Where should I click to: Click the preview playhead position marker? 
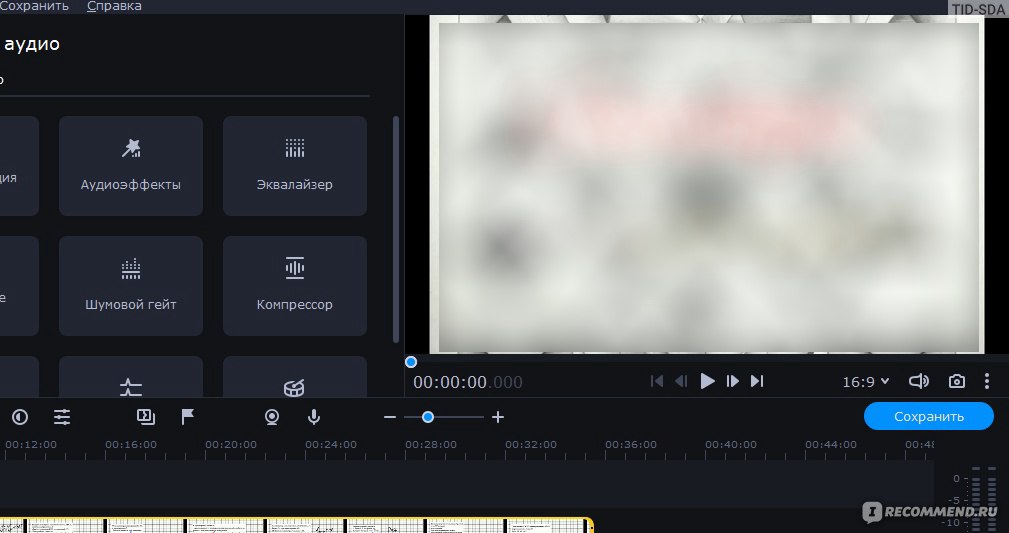pos(411,362)
